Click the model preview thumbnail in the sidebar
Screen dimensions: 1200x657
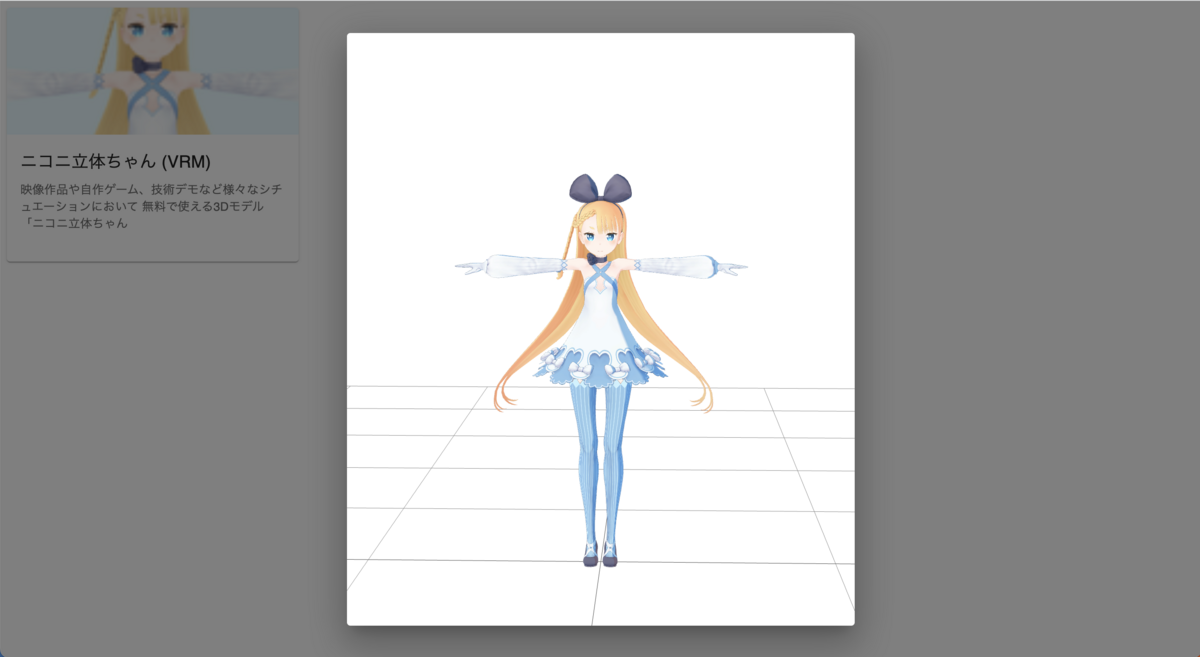coord(152,68)
